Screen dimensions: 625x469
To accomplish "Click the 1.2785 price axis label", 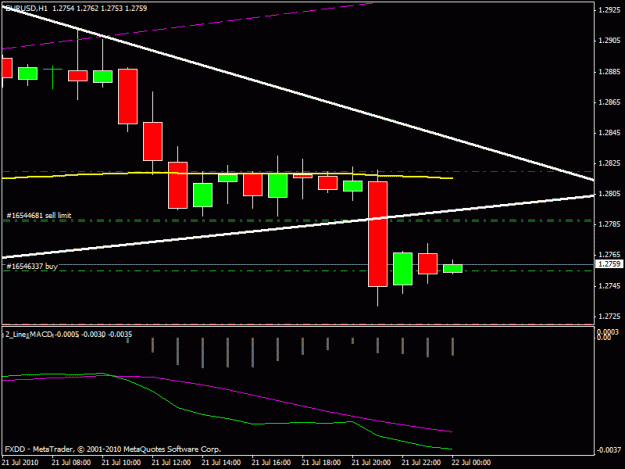I will 609,224.
